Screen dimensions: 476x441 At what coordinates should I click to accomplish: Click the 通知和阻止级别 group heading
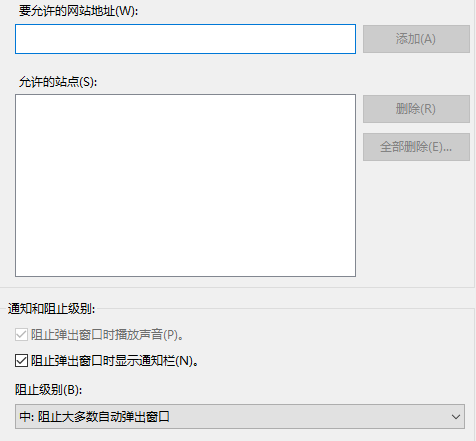point(51,309)
